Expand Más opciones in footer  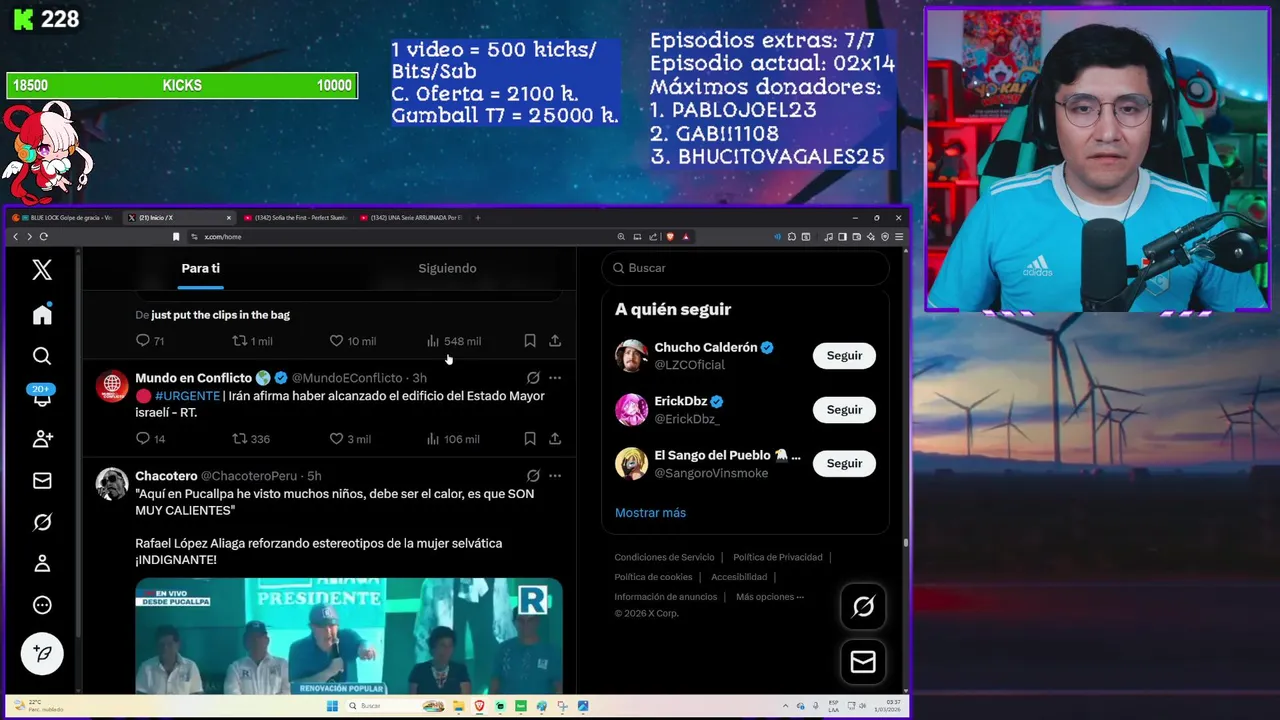click(770, 597)
